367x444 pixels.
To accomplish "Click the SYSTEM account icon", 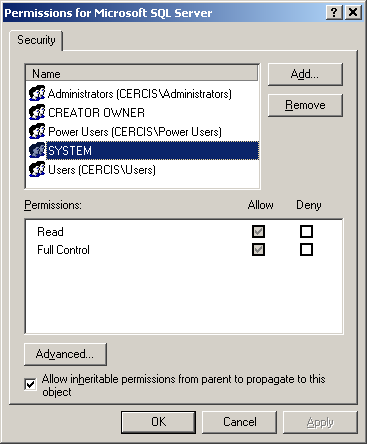I will tap(37, 150).
